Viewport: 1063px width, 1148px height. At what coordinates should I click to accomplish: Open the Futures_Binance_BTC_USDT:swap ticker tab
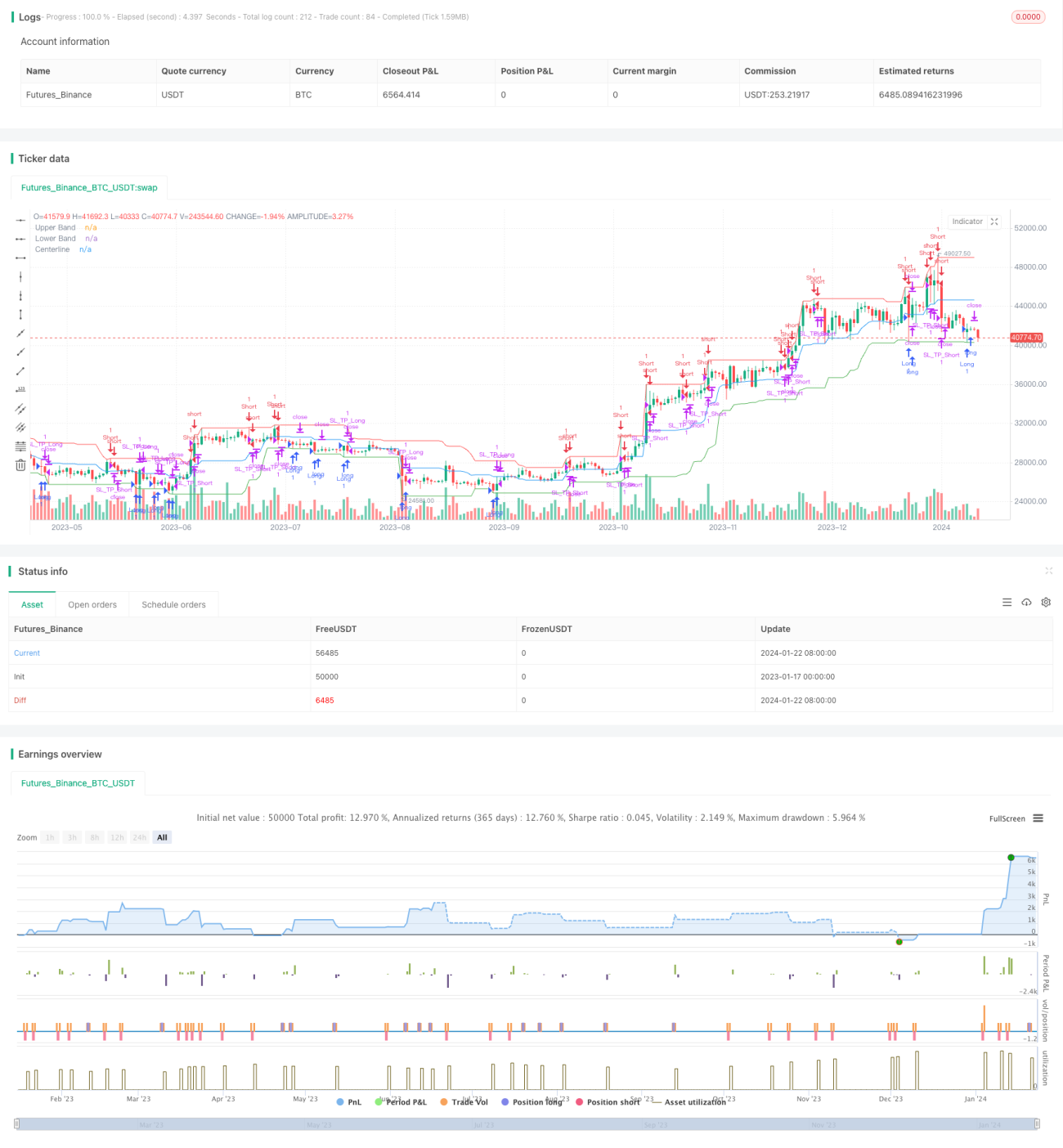(89, 187)
